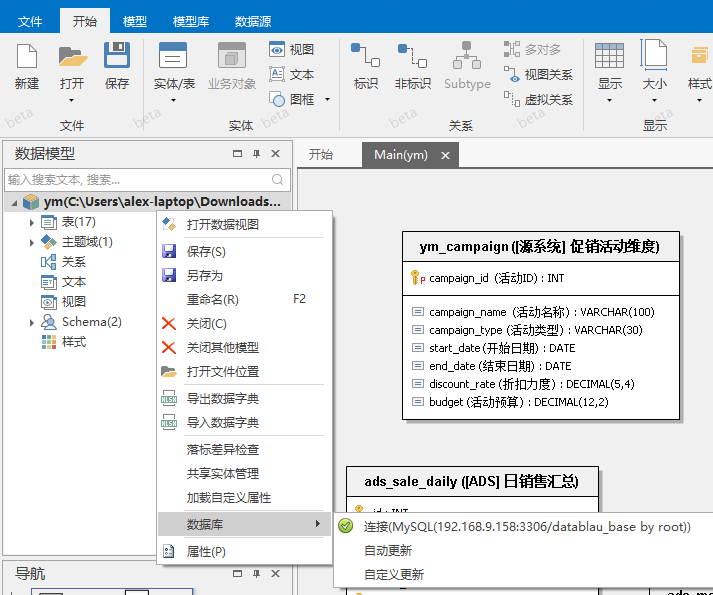Image resolution: width=713 pixels, height=595 pixels.
Task: Choose 共享实体管理 from context menu
Action: 245,474
